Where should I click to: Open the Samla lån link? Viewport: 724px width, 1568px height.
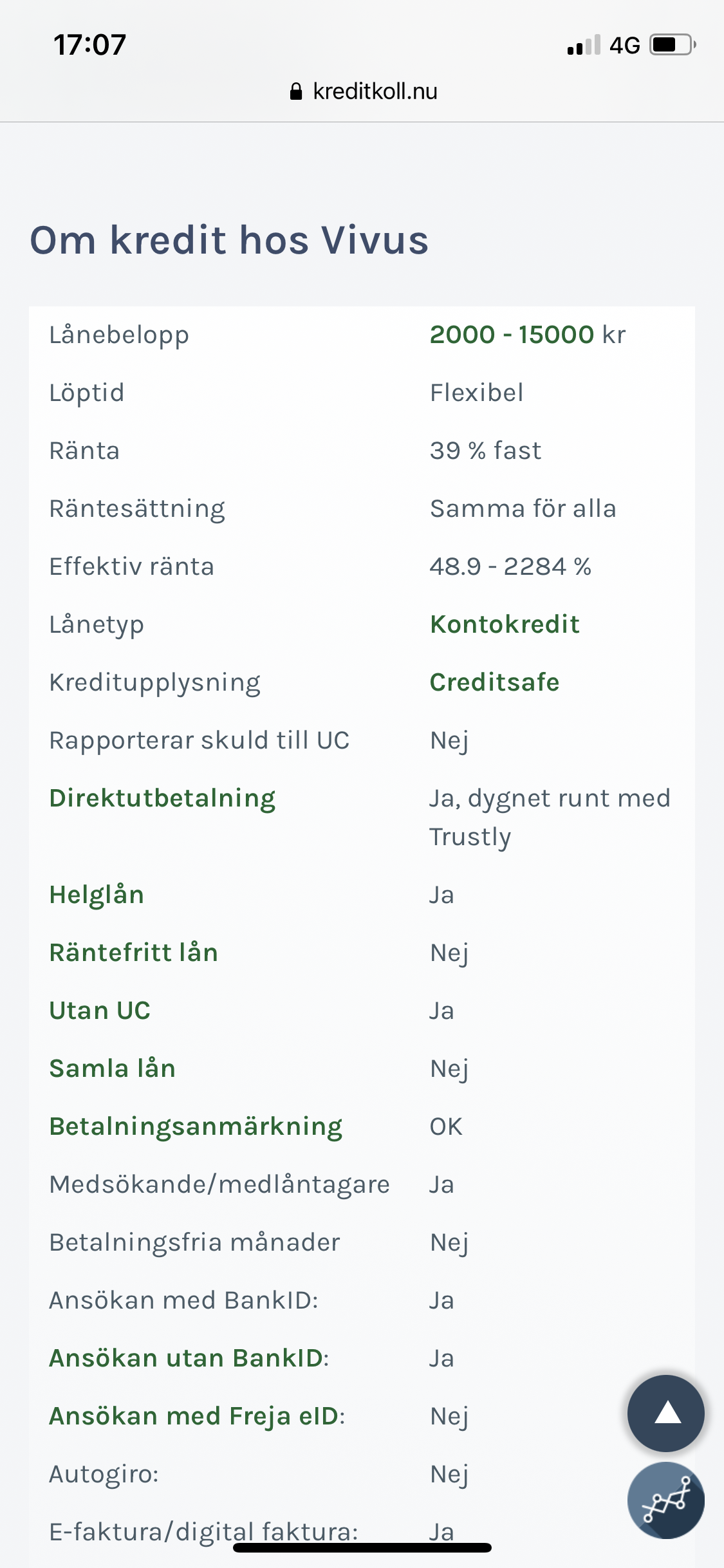(113, 1069)
